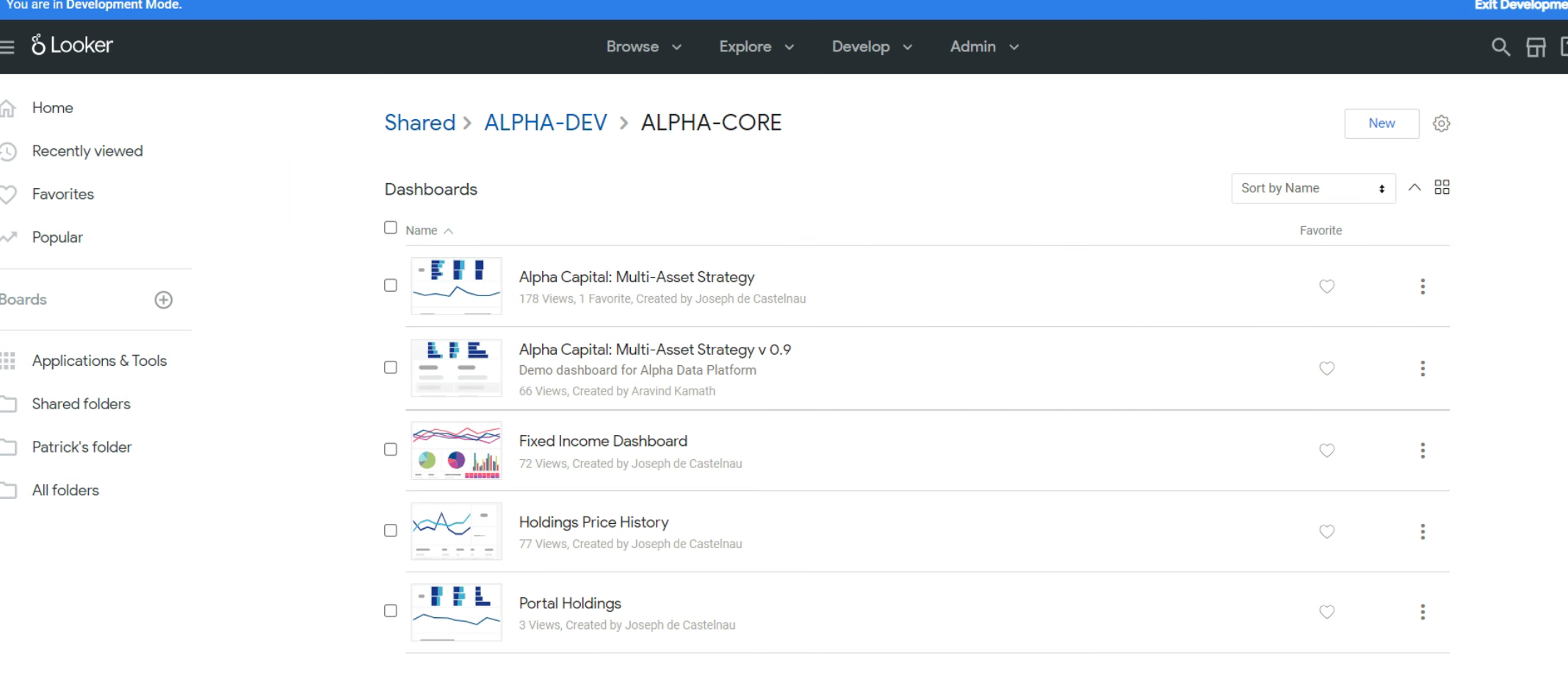1568x687 pixels.
Task: Open Fixed Income Dashboard title
Action: 603,441
